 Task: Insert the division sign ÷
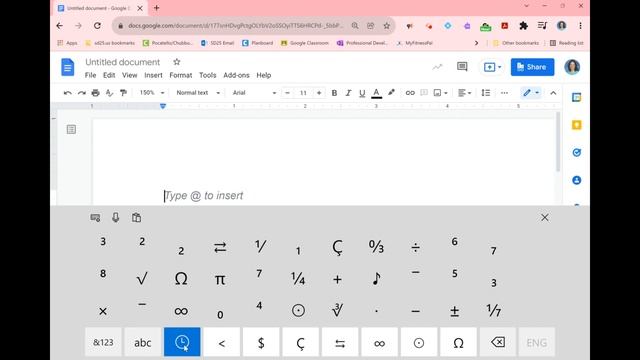415,247
